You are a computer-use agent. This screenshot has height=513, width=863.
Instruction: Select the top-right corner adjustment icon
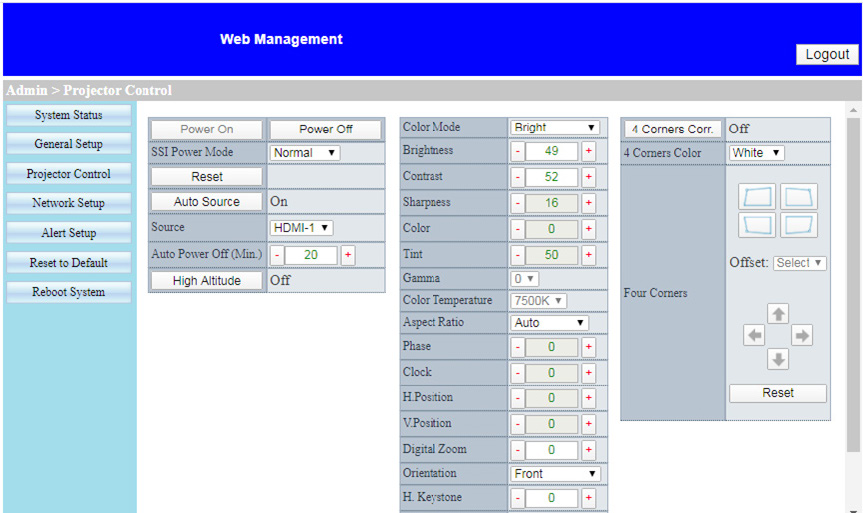799,196
